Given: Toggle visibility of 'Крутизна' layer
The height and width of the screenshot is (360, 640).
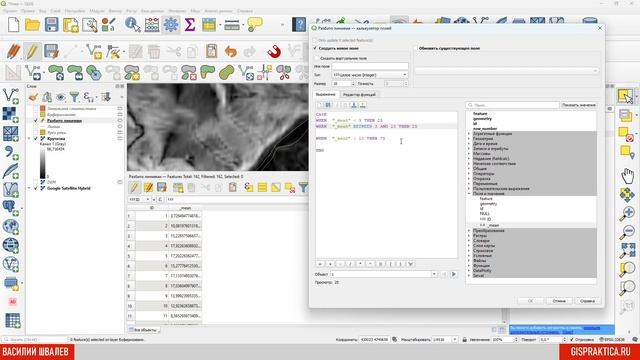Looking at the screenshot, I should (x=36, y=139).
